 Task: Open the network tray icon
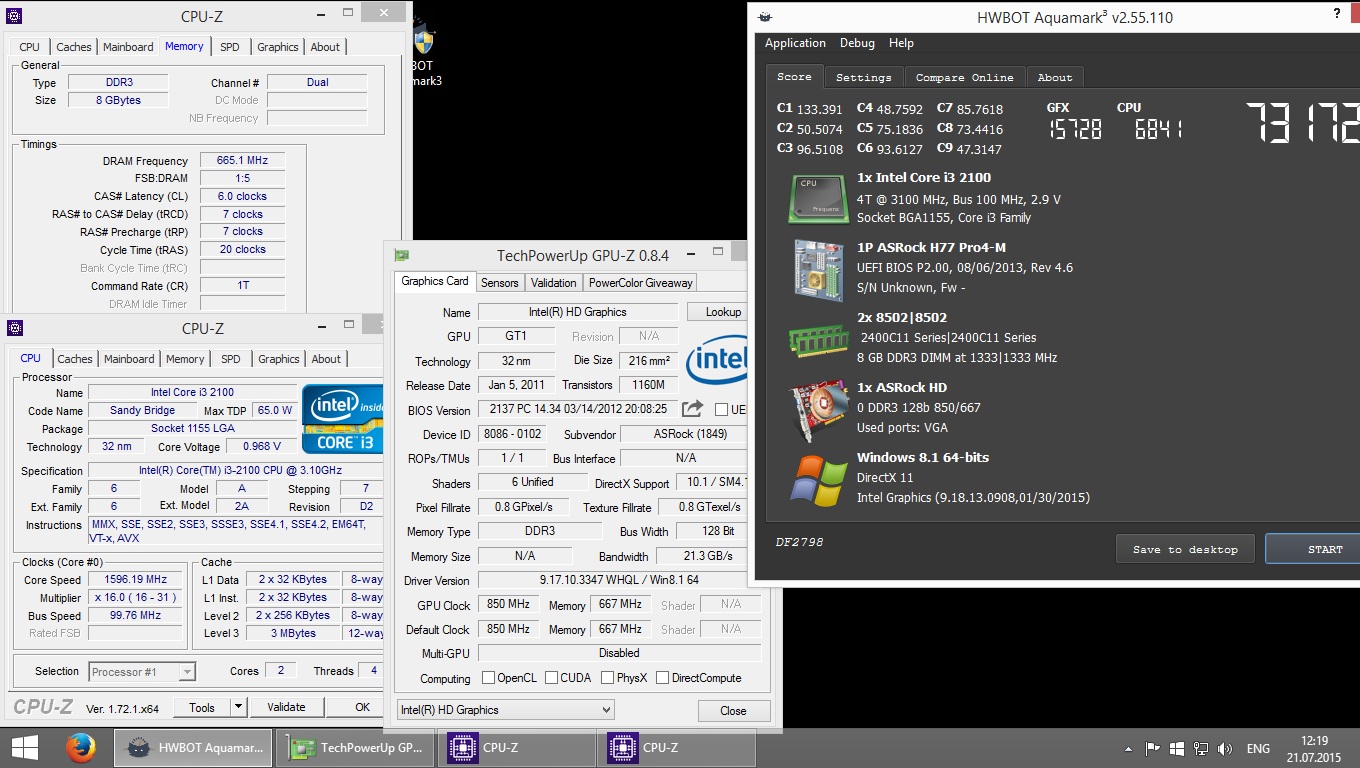pos(1201,748)
